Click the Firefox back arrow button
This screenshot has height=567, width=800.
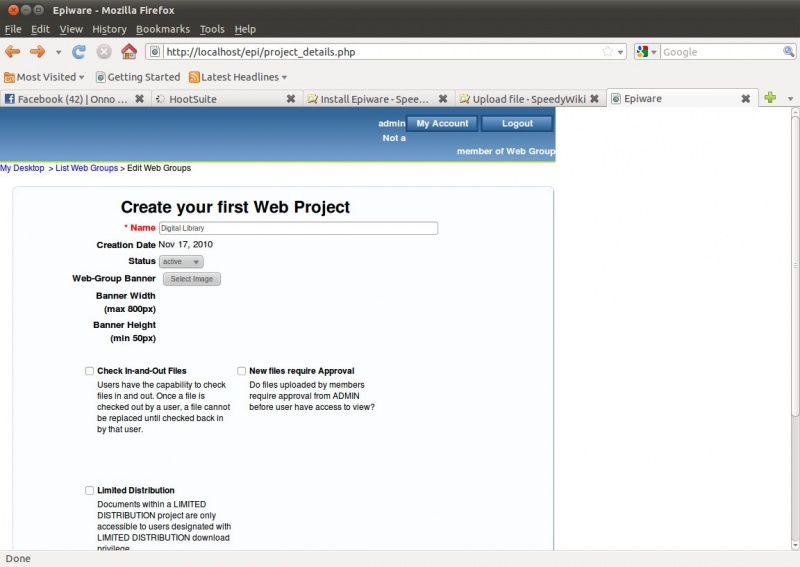13,52
